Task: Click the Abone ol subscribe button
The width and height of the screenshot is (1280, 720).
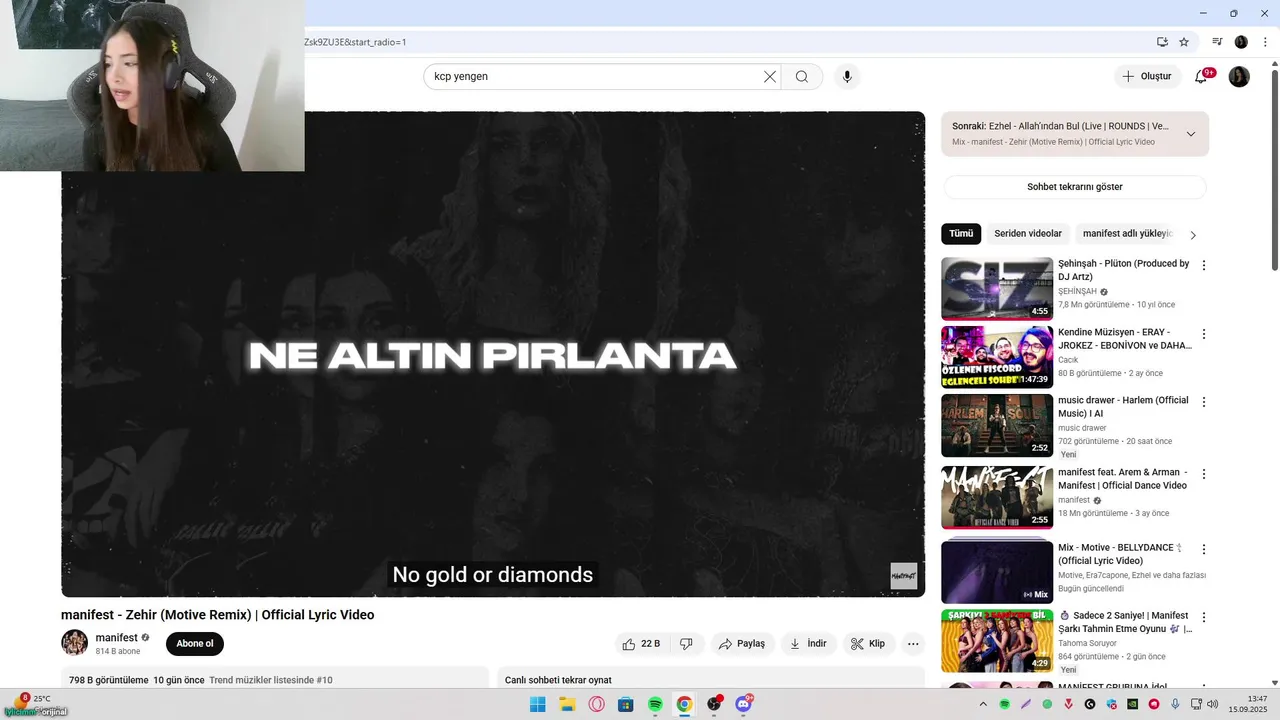Action: 195,644
